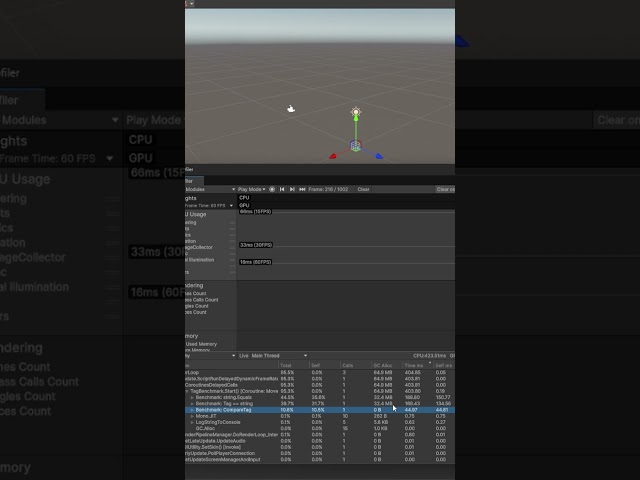Collapse the TagBenchmark.Start() row

pyautogui.click(x=187, y=391)
